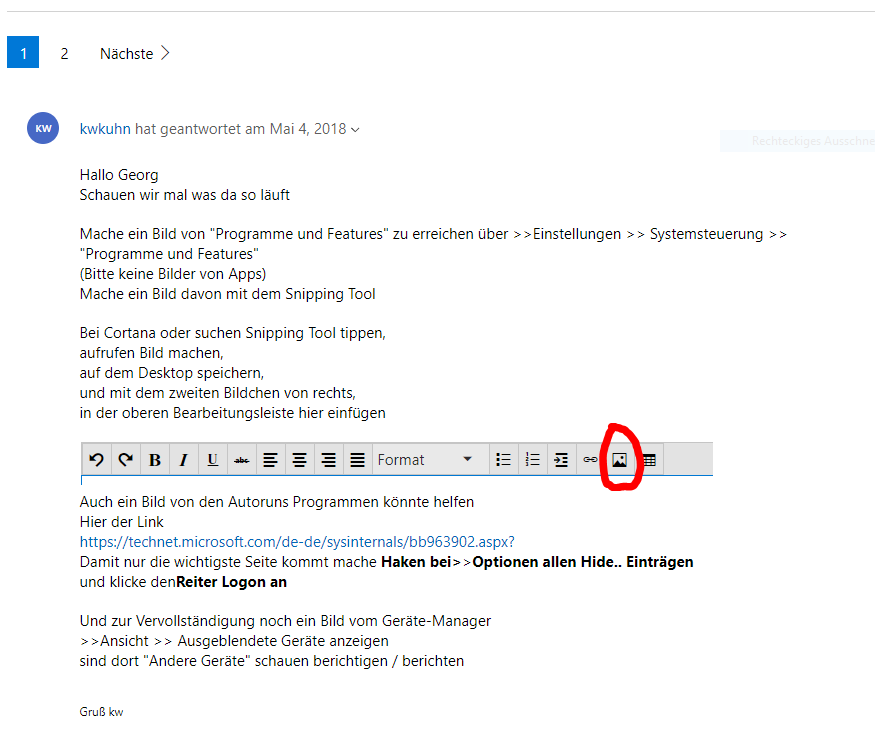This screenshot has height=738, width=875.
Task: Click 'Bei Cortana oder suchen Snipping Tool tippen,'
Action: [x=233, y=333]
